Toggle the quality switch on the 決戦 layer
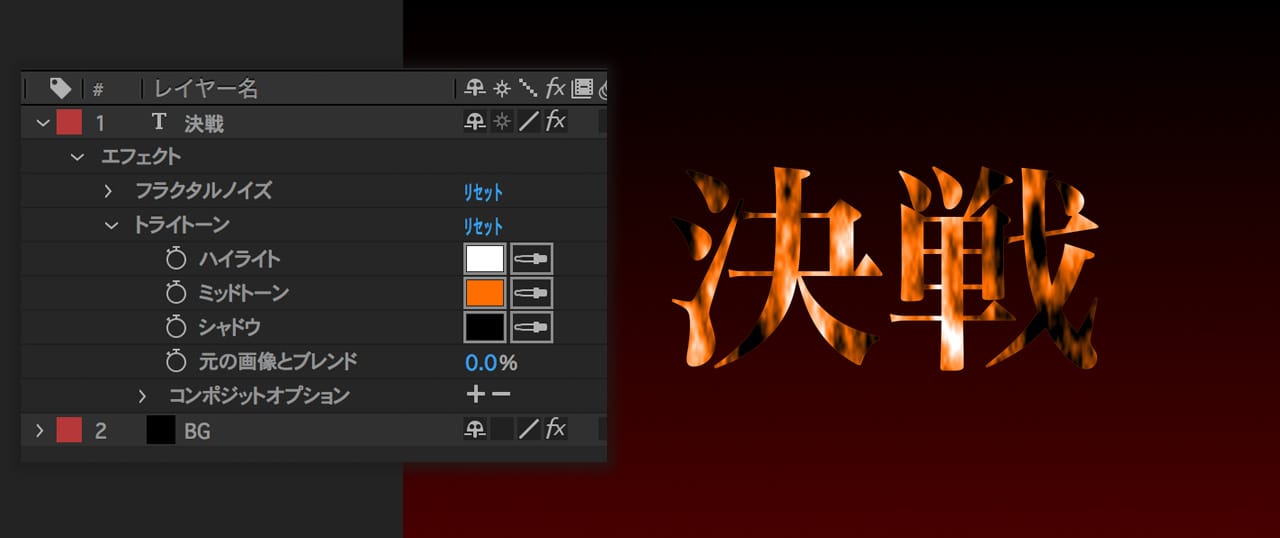 pos(528,122)
